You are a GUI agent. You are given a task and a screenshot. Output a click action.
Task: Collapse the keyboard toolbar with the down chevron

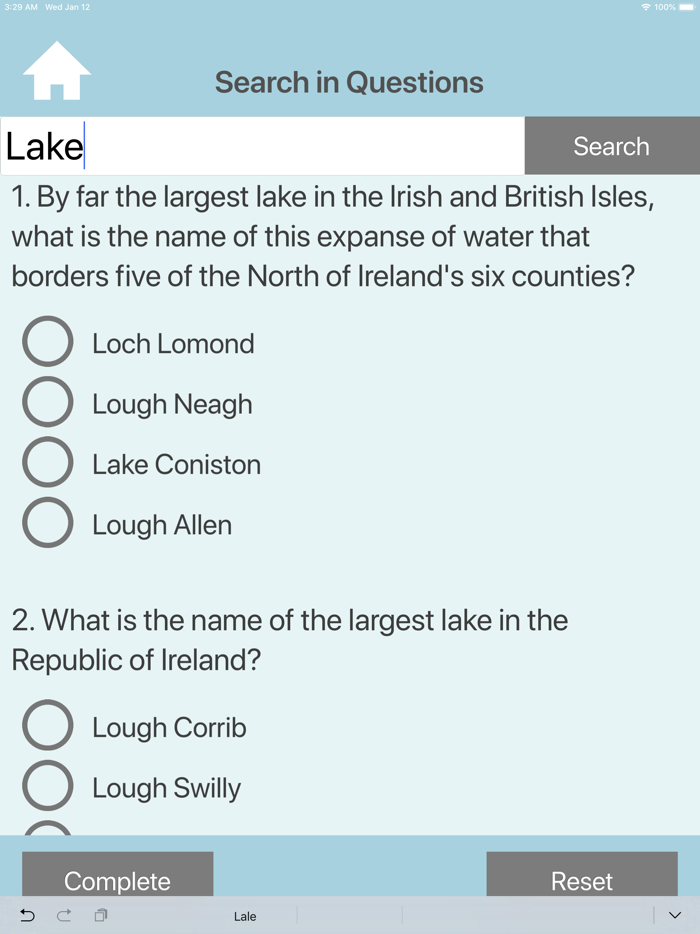[x=672, y=915]
